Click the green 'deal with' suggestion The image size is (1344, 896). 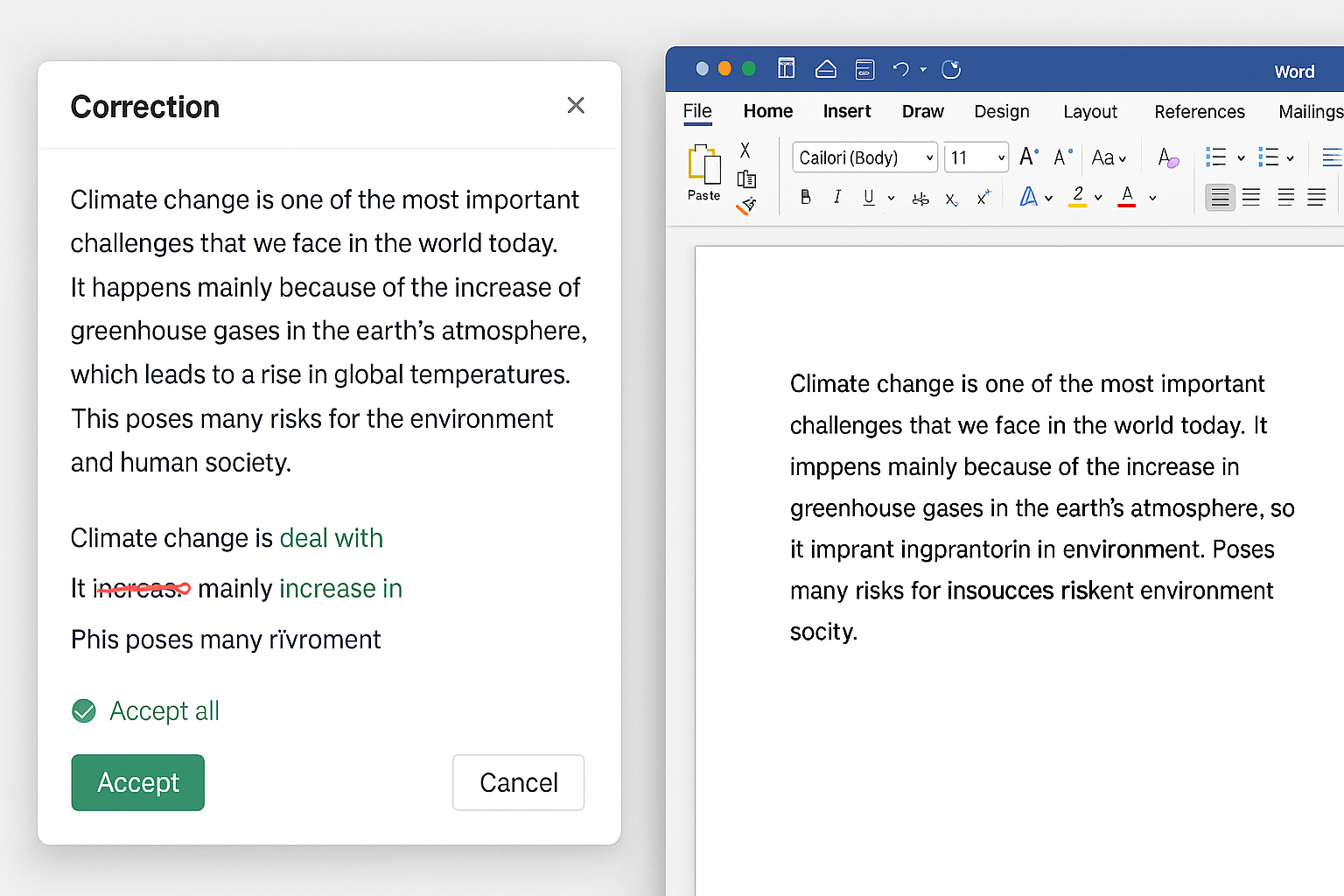point(332,537)
